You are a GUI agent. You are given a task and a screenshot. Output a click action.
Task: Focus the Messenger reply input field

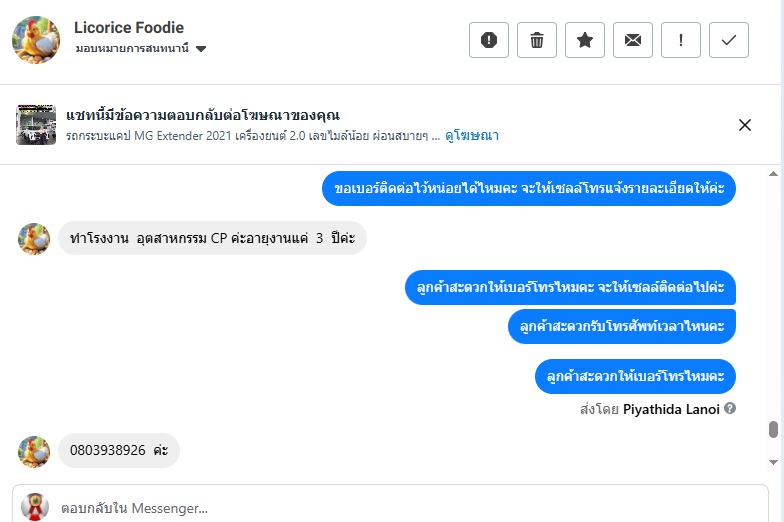400,507
